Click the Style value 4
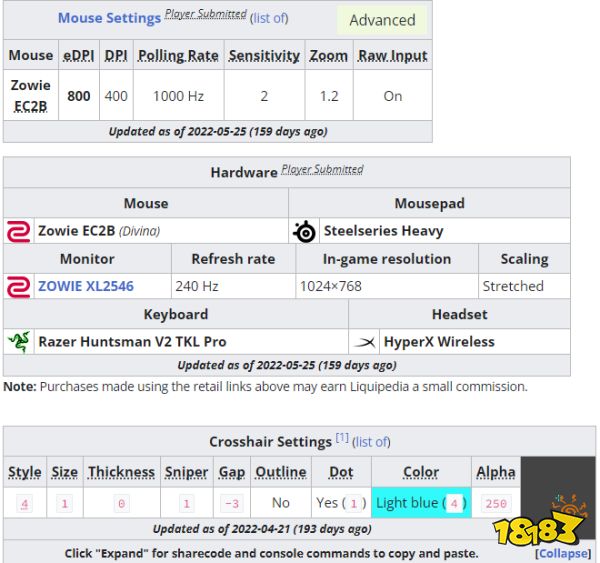Viewport: 600px width, 563px height. pyautogui.click(x=24, y=503)
